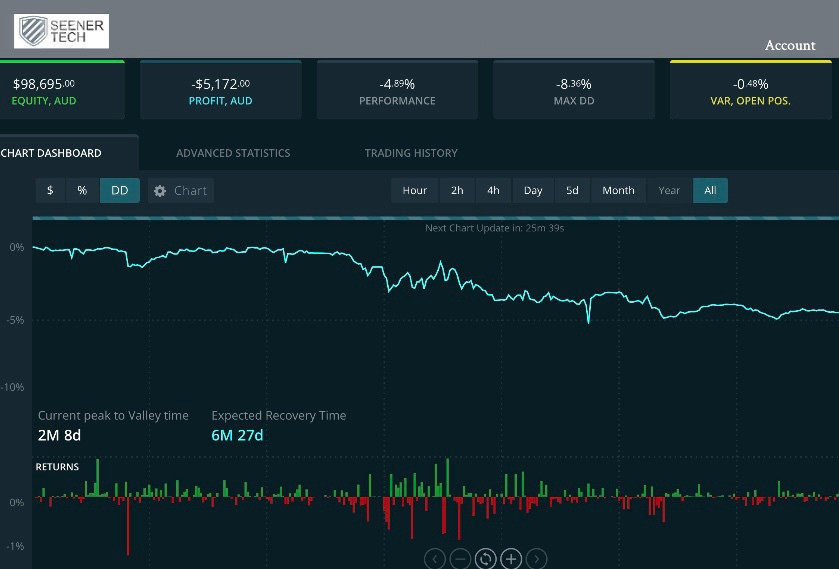Select the 2h timeframe
This screenshot has height=569, width=839.
coord(457,191)
